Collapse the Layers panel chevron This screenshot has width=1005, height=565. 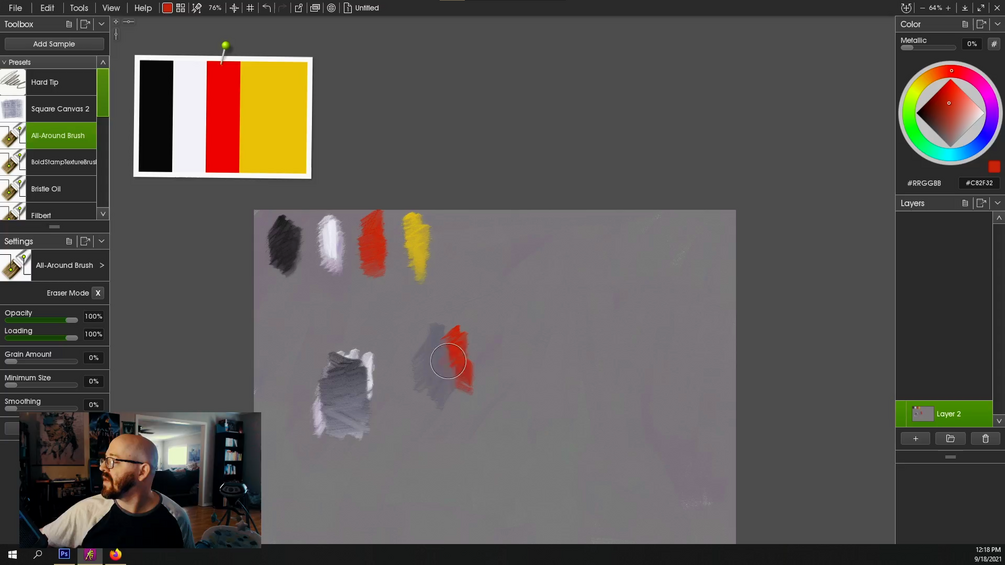(997, 203)
